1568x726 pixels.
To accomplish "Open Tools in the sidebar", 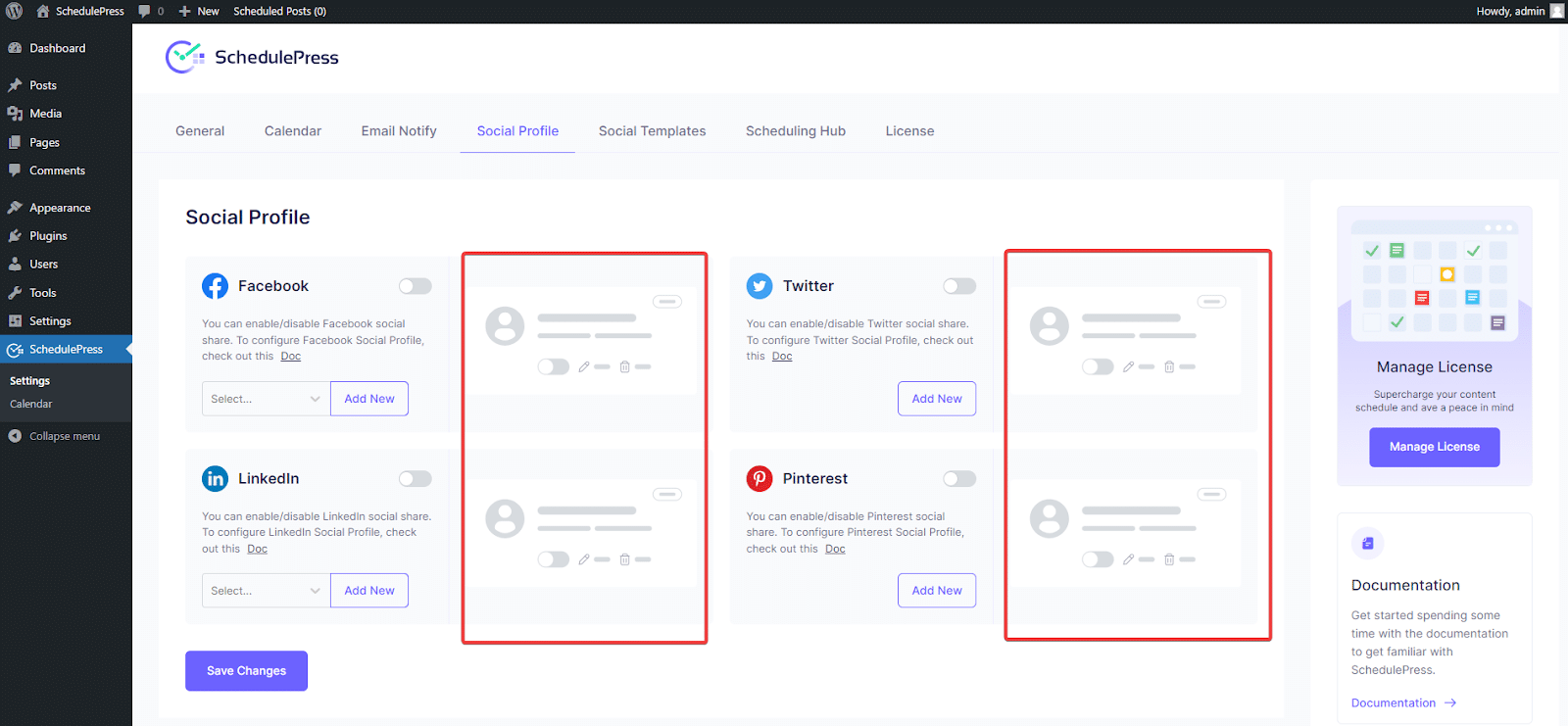I will 66,293.
